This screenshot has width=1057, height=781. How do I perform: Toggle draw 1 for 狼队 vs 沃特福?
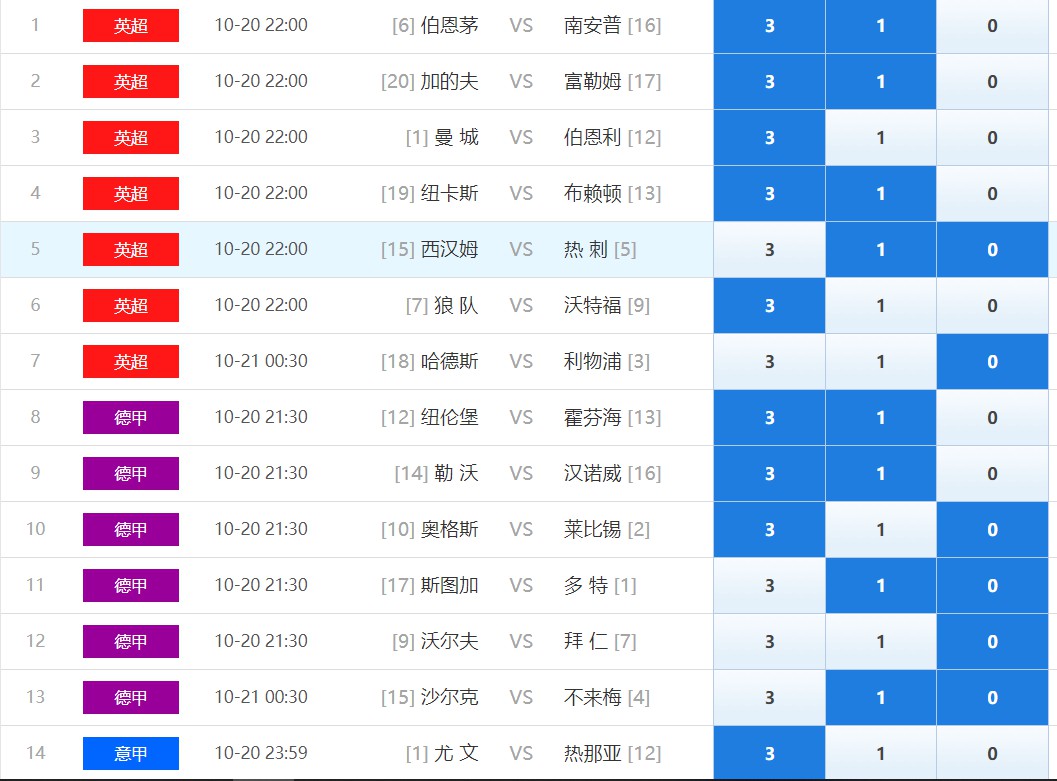tap(880, 305)
